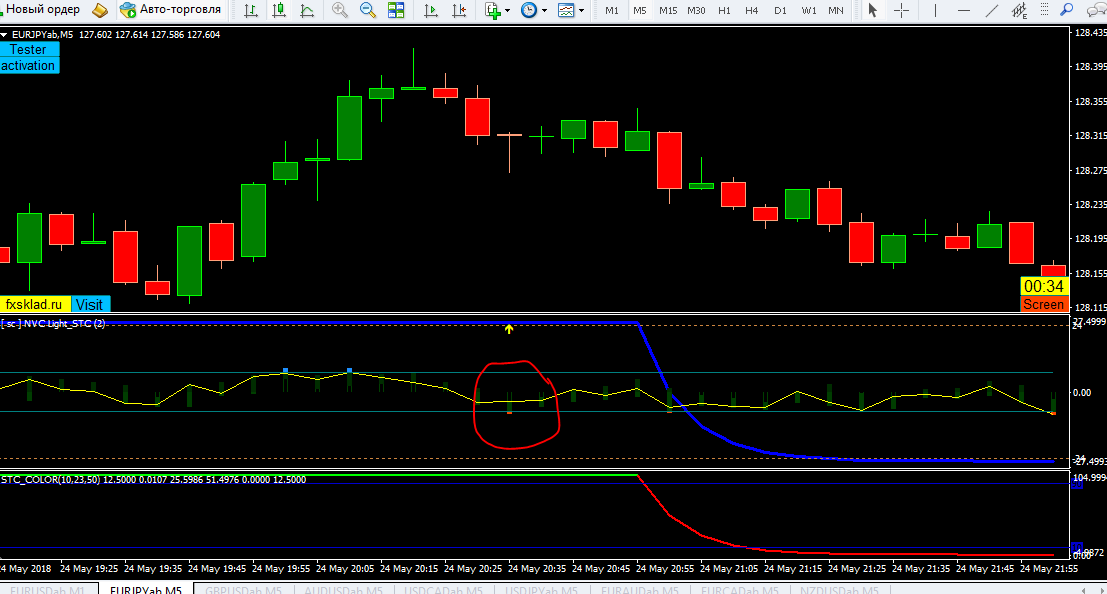This screenshot has width=1107, height=594.
Task: Toggle the Авто-торговля auto trading button
Action: pyautogui.click(x=170, y=10)
